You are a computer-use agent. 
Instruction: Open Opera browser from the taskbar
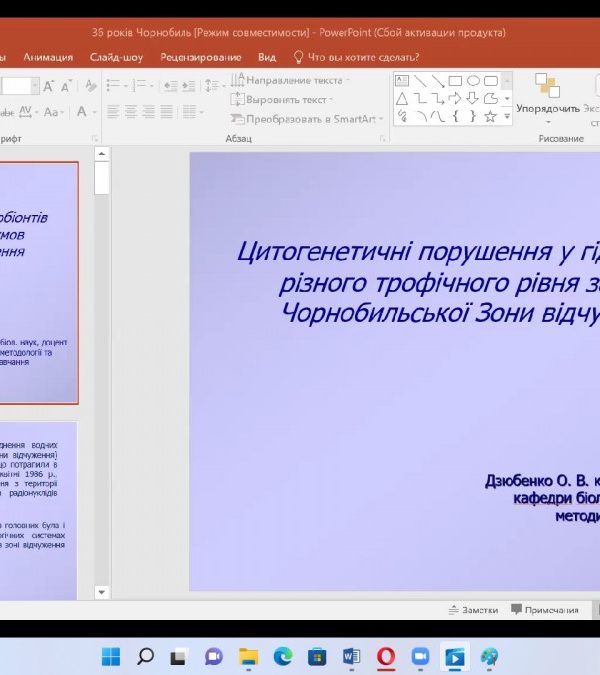tap(385, 656)
